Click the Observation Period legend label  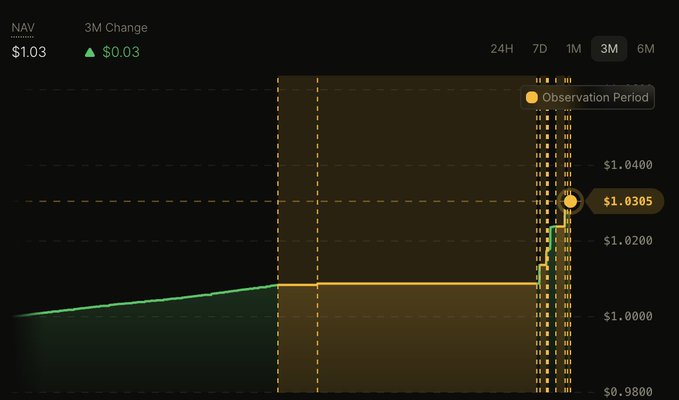(x=595, y=97)
